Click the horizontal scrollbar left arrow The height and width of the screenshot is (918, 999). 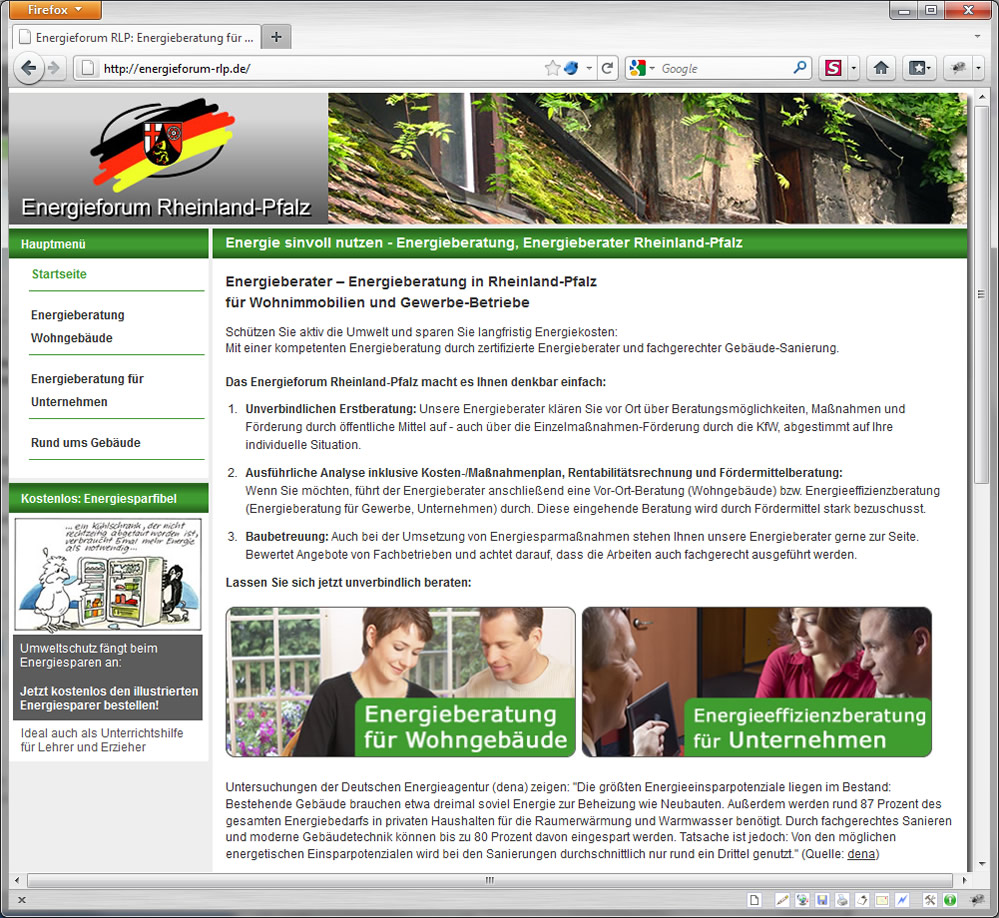pyautogui.click(x=17, y=880)
